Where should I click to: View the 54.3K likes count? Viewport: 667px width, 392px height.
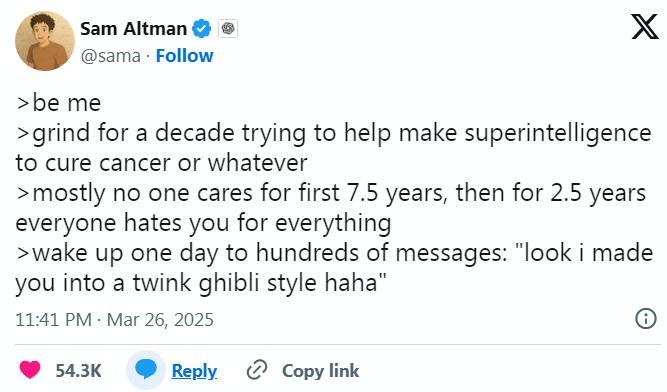78,371
